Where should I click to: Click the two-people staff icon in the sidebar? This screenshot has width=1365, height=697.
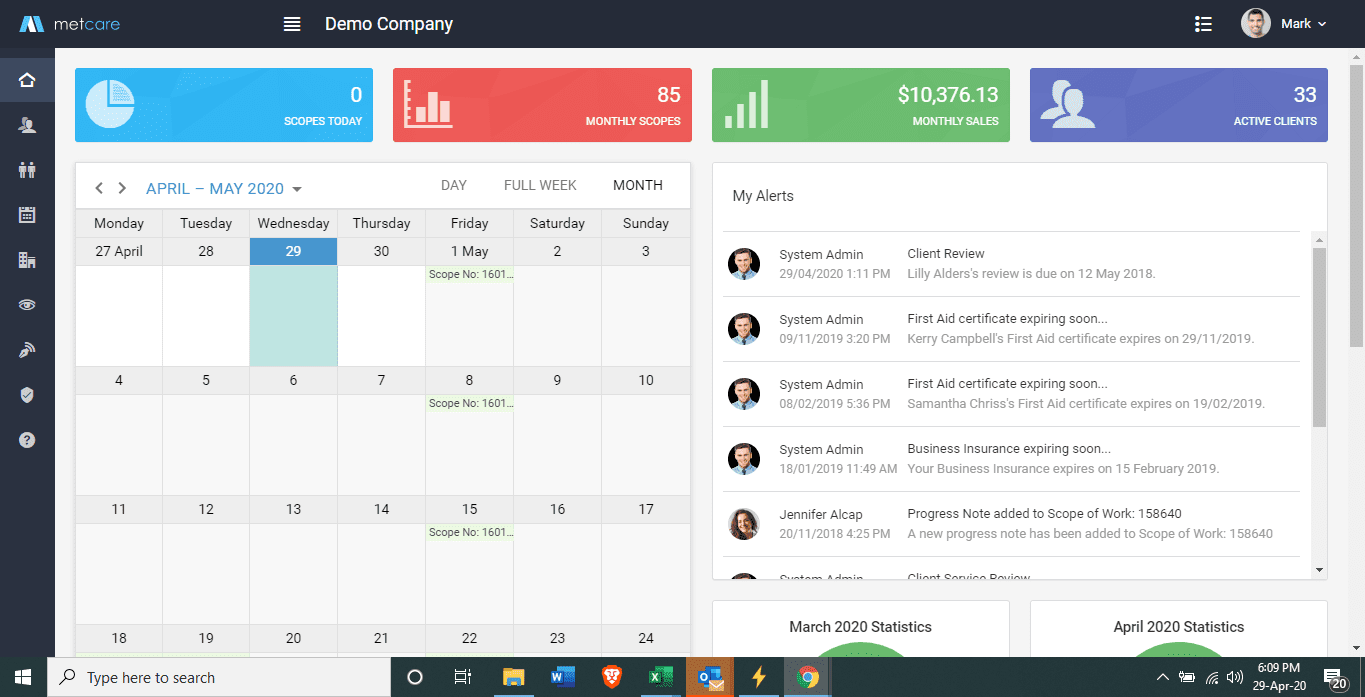[x=27, y=170]
